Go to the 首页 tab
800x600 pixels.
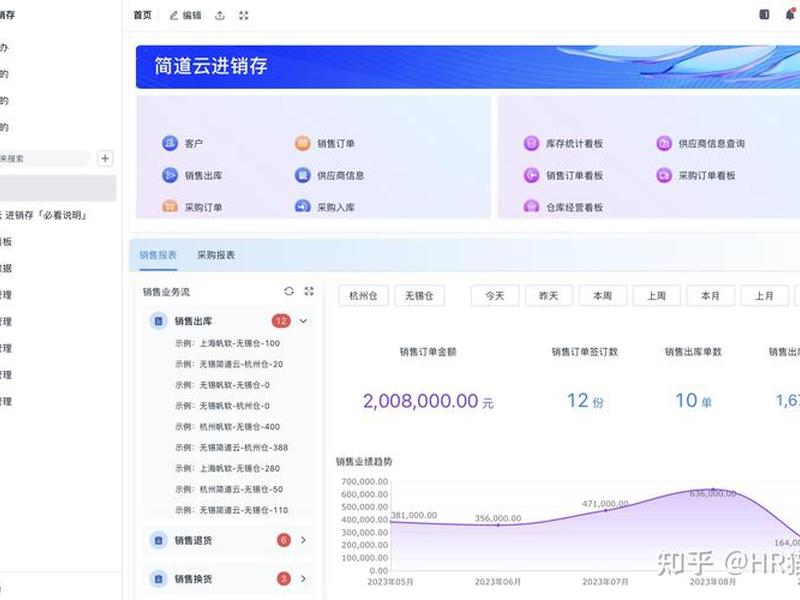coord(143,15)
